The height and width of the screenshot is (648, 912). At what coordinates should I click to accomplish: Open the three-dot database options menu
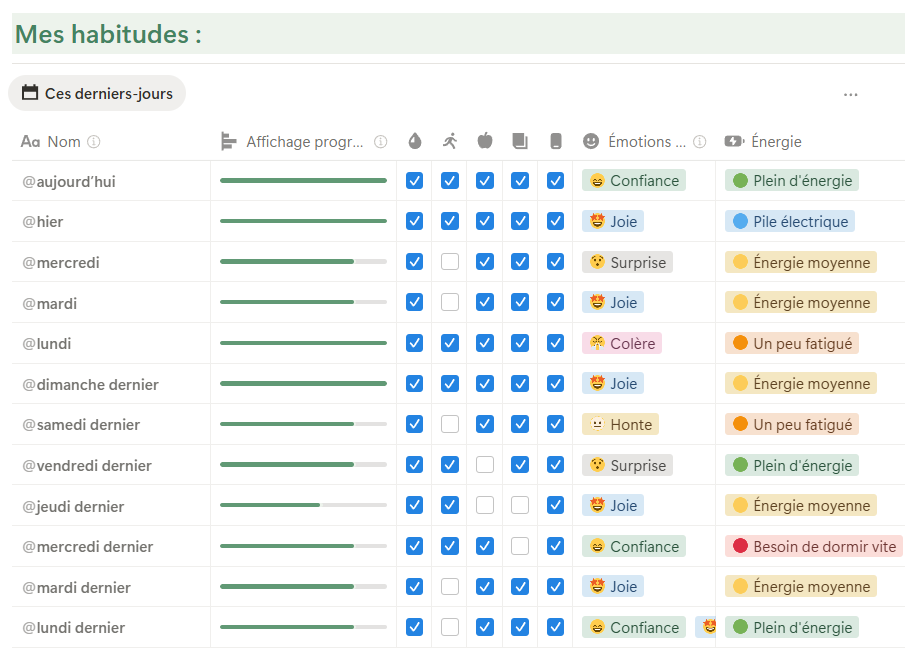850,94
